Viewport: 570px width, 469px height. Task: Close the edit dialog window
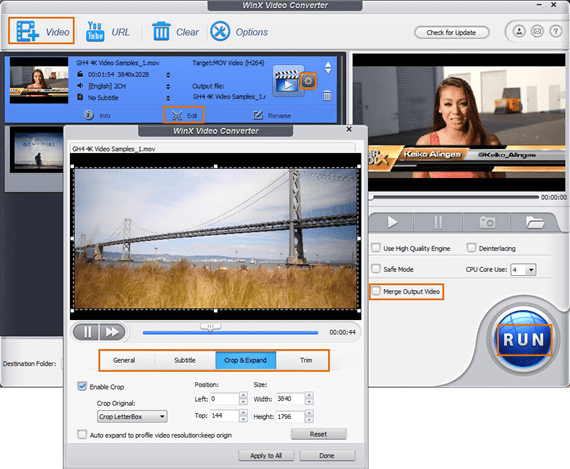349,129
